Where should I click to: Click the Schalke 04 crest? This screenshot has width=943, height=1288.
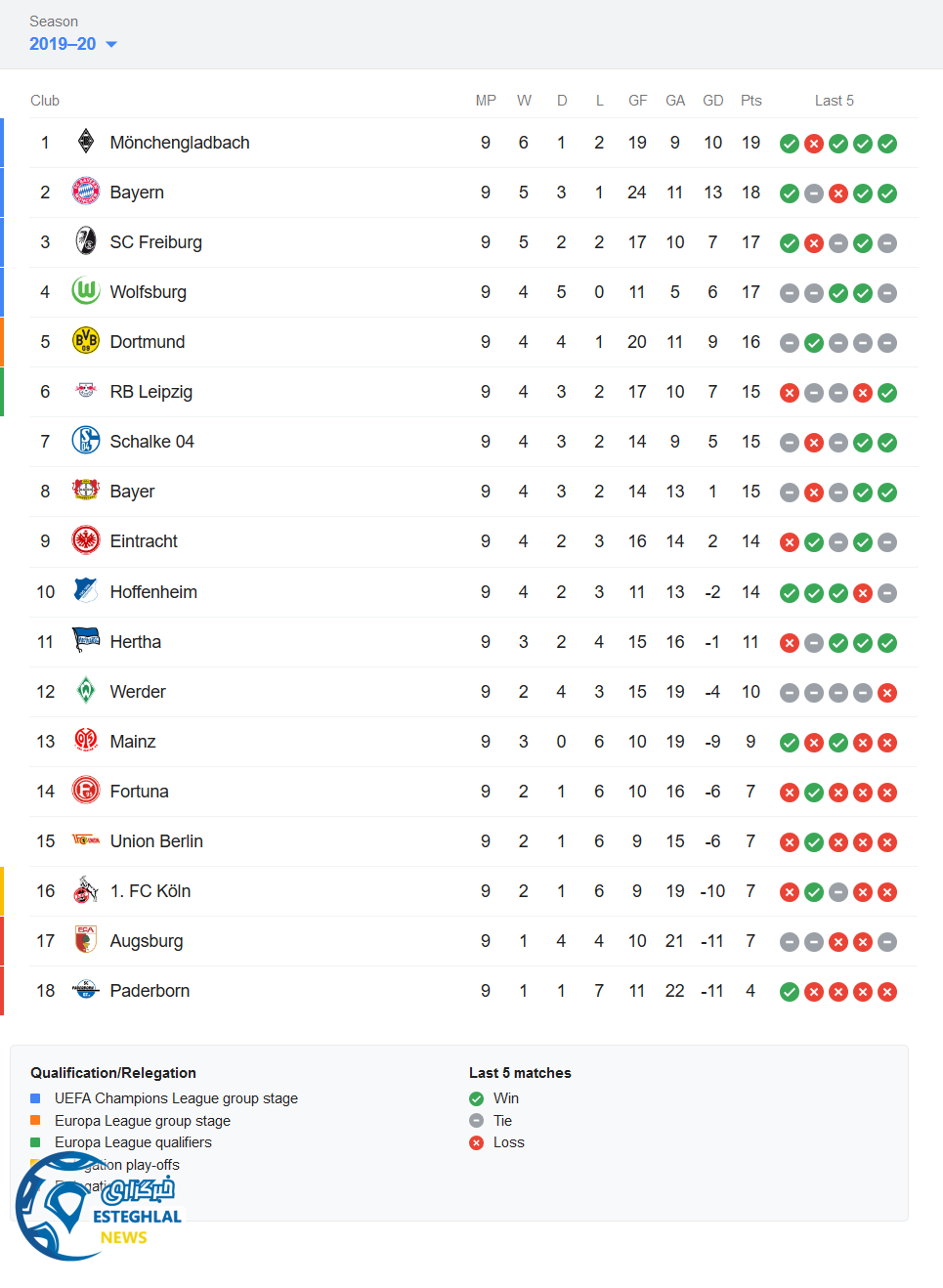point(86,441)
